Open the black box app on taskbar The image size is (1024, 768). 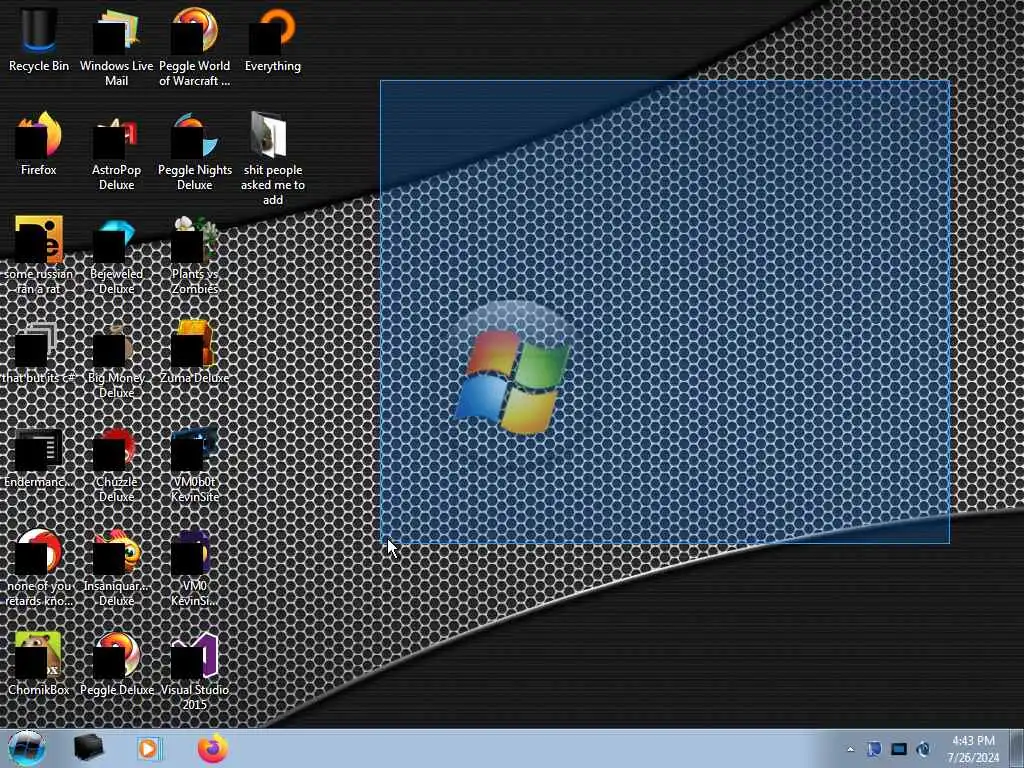click(88, 748)
